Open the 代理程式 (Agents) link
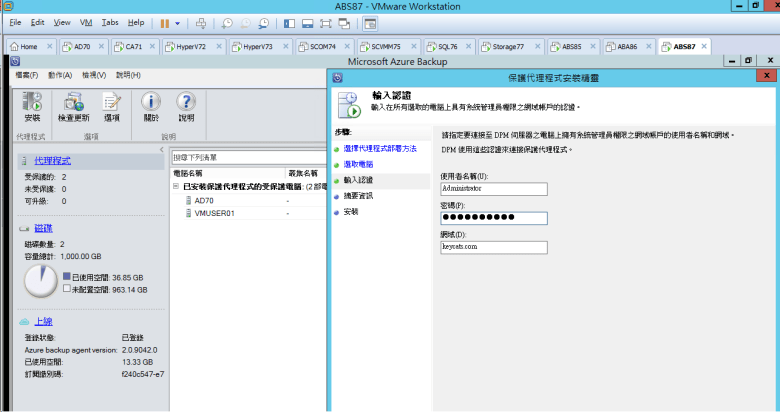 tap(52, 160)
